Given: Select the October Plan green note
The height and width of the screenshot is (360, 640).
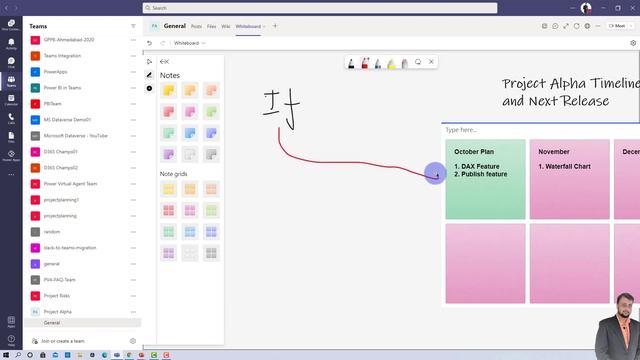Looking at the screenshot, I should pyautogui.click(x=485, y=179).
